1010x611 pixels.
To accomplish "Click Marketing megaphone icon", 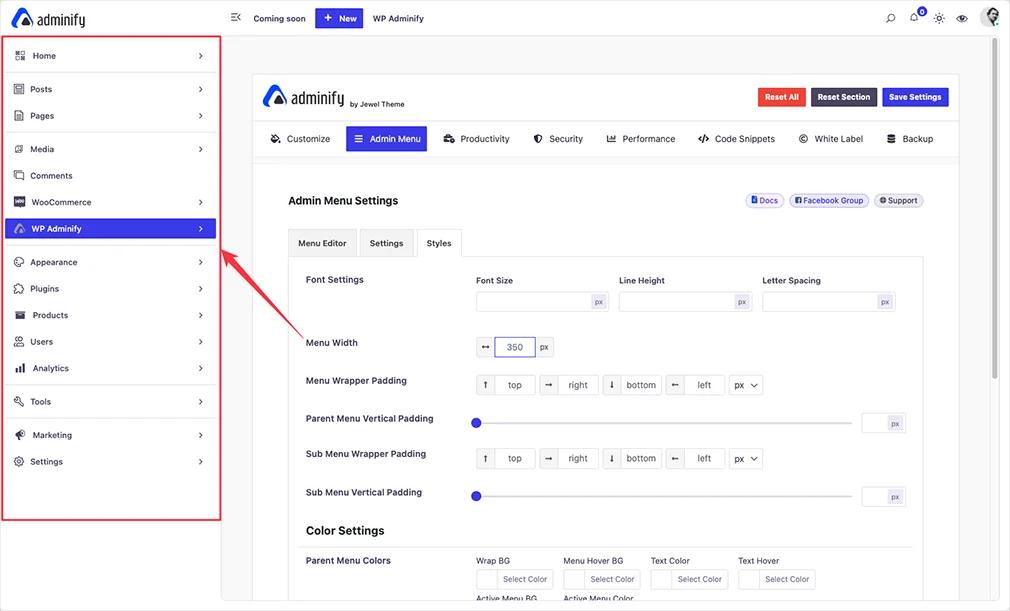I will point(20,435).
